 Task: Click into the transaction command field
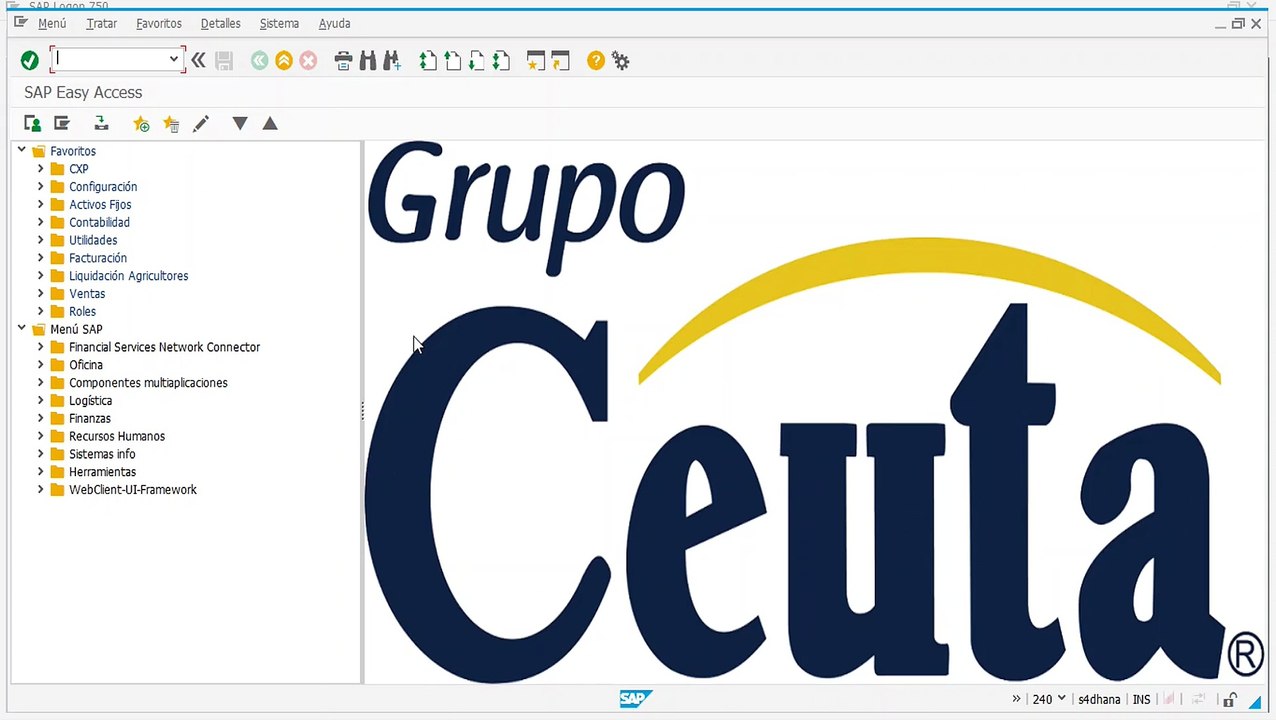coord(110,59)
